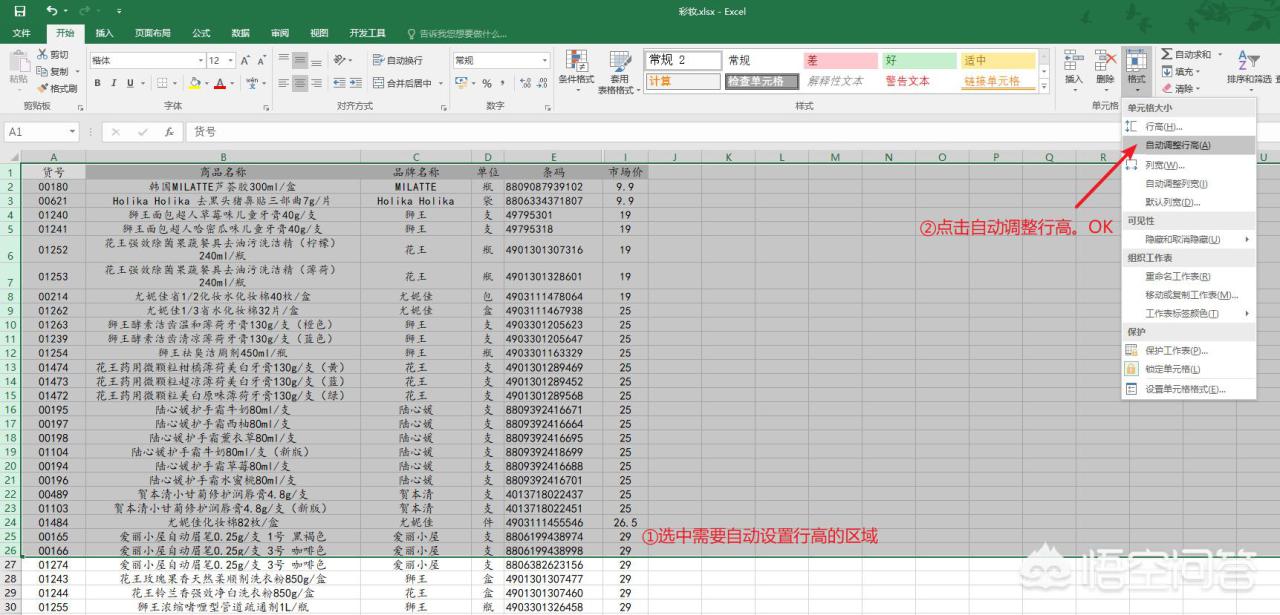Screen dimensions: 1280x615
Task: Toggle align text right
Action: click(315, 83)
